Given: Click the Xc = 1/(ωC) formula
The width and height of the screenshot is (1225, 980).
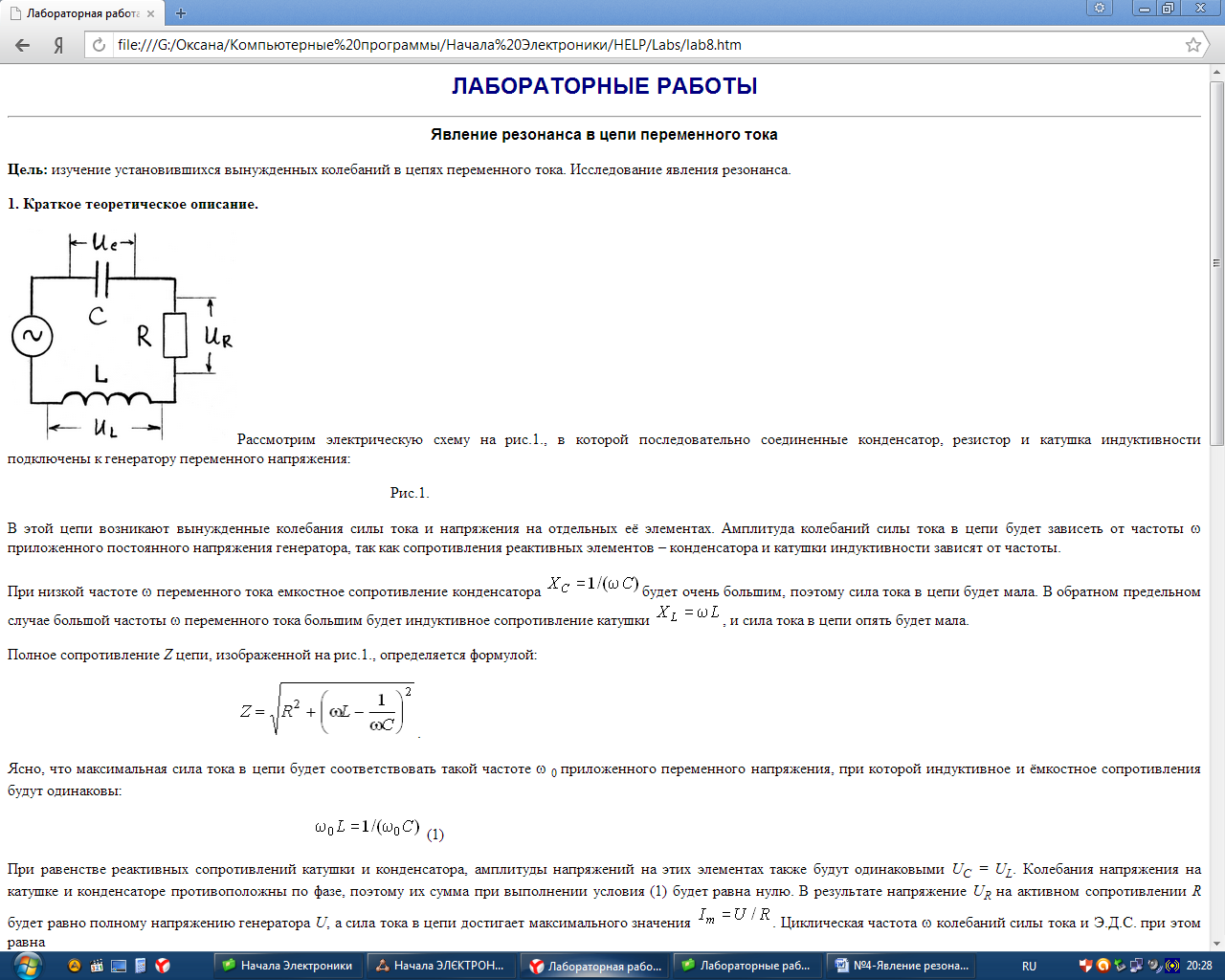Looking at the screenshot, I should click(592, 584).
